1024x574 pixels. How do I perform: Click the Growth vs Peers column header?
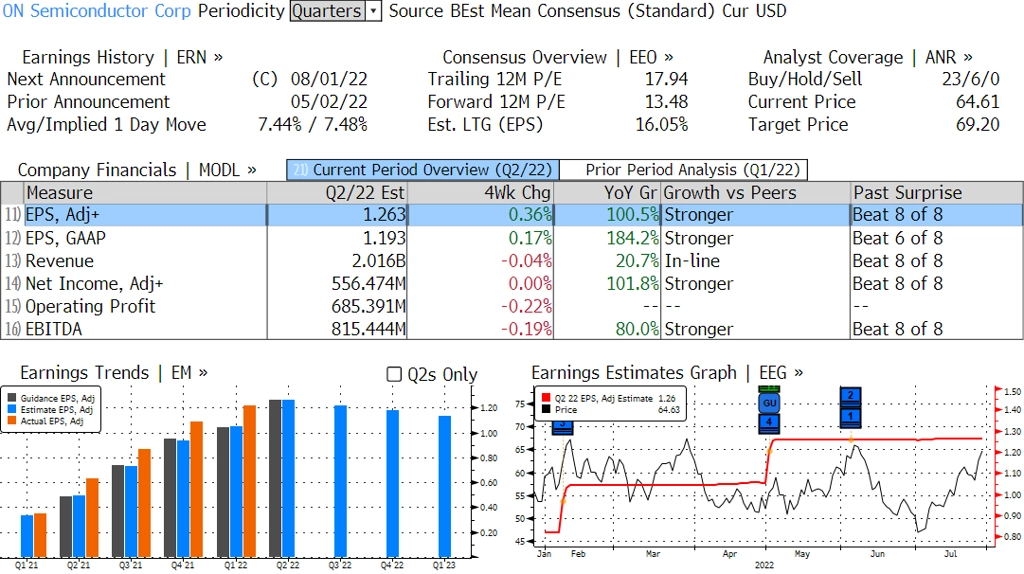[x=756, y=193]
